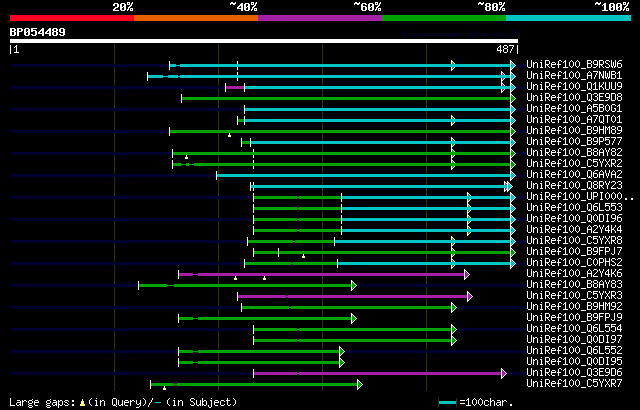Open the UniRef100_B8AY82 hit
The width and height of the screenshot is (640, 410).
click(574, 153)
